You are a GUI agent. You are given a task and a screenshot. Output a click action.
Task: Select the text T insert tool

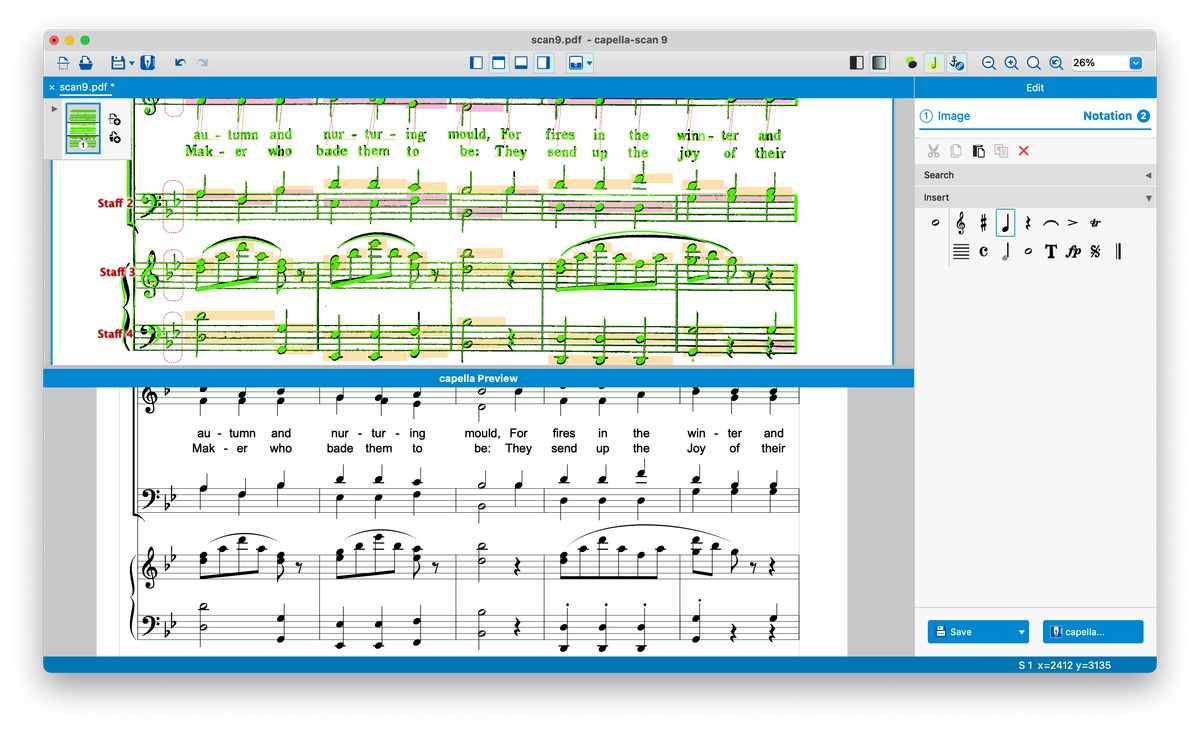[x=1050, y=252]
